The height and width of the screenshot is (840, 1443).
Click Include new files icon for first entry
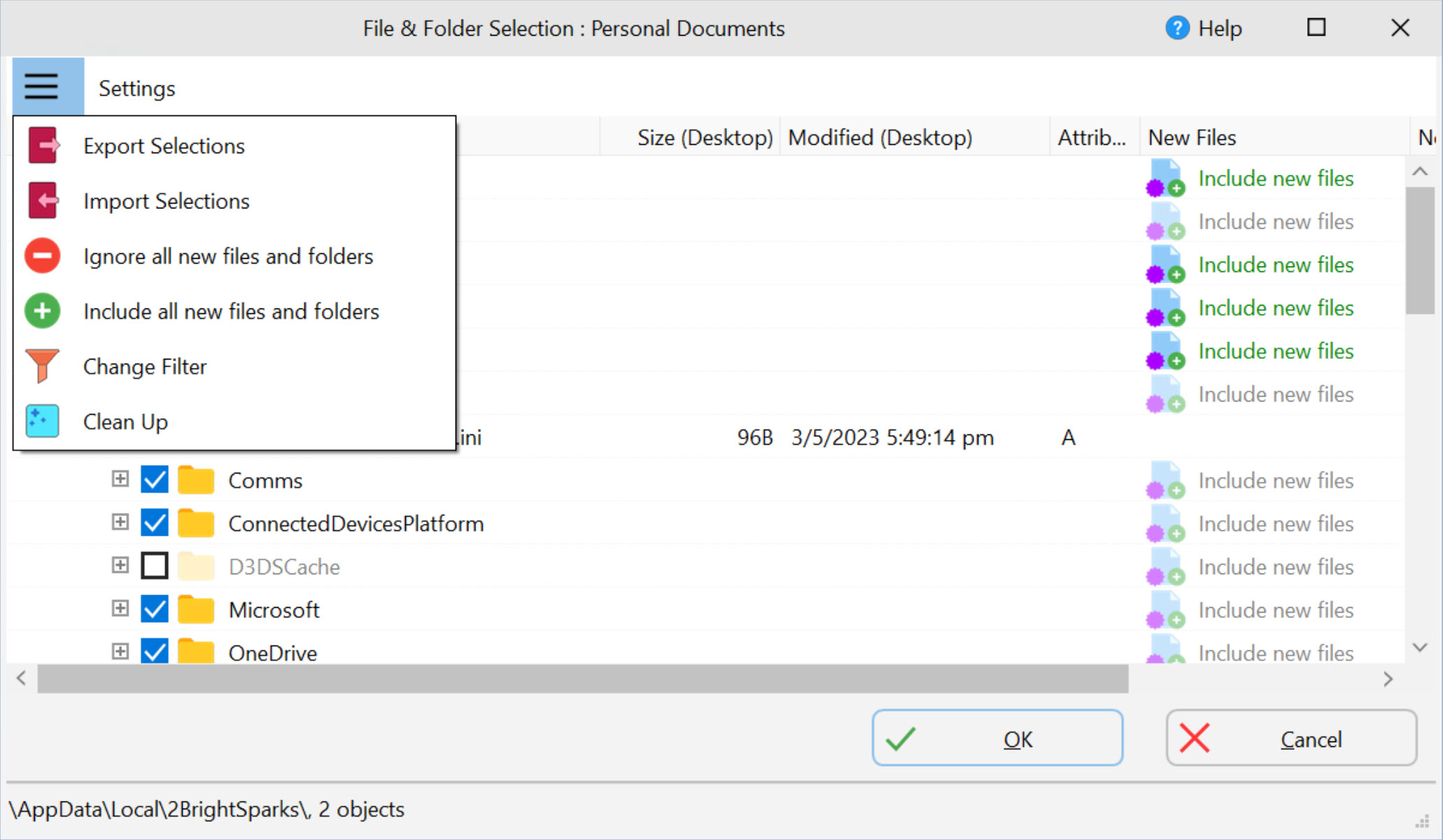point(1163,178)
